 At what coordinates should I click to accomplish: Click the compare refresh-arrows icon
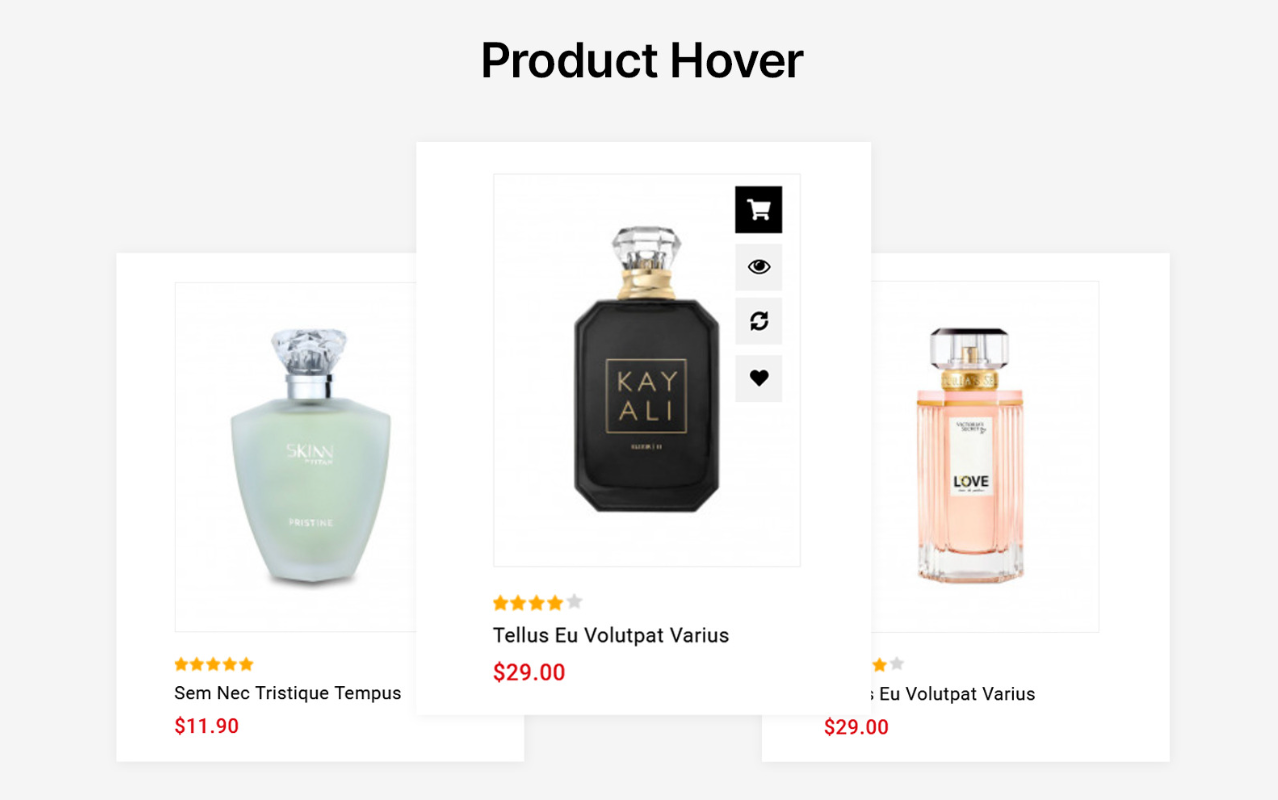pos(758,321)
